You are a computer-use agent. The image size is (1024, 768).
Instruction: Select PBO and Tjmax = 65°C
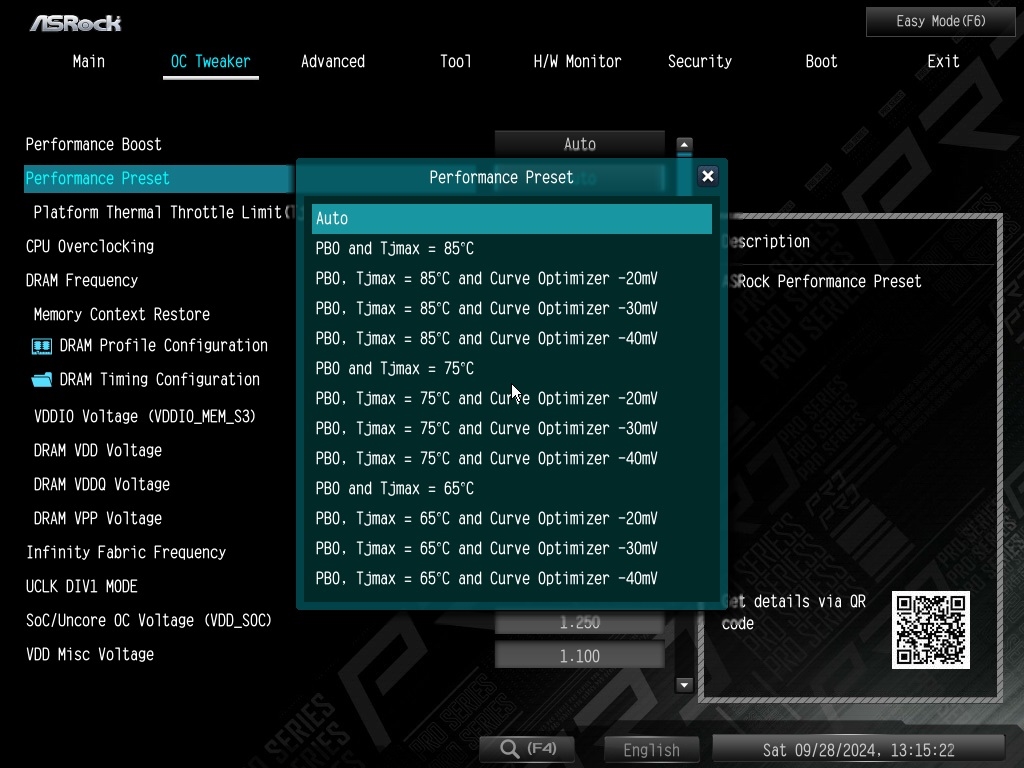coord(511,489)
